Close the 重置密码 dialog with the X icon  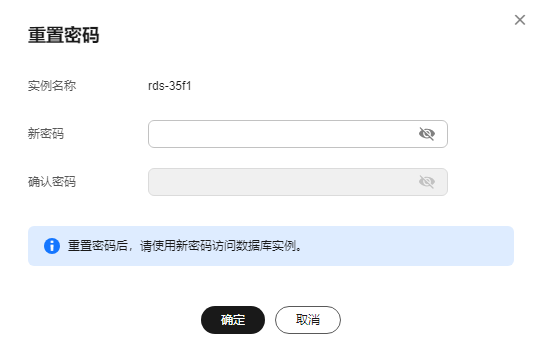click(520, 20)
